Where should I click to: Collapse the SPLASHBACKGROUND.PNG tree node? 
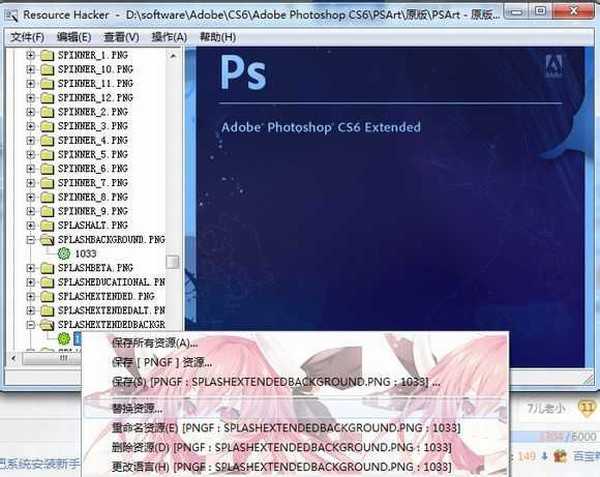31,240
